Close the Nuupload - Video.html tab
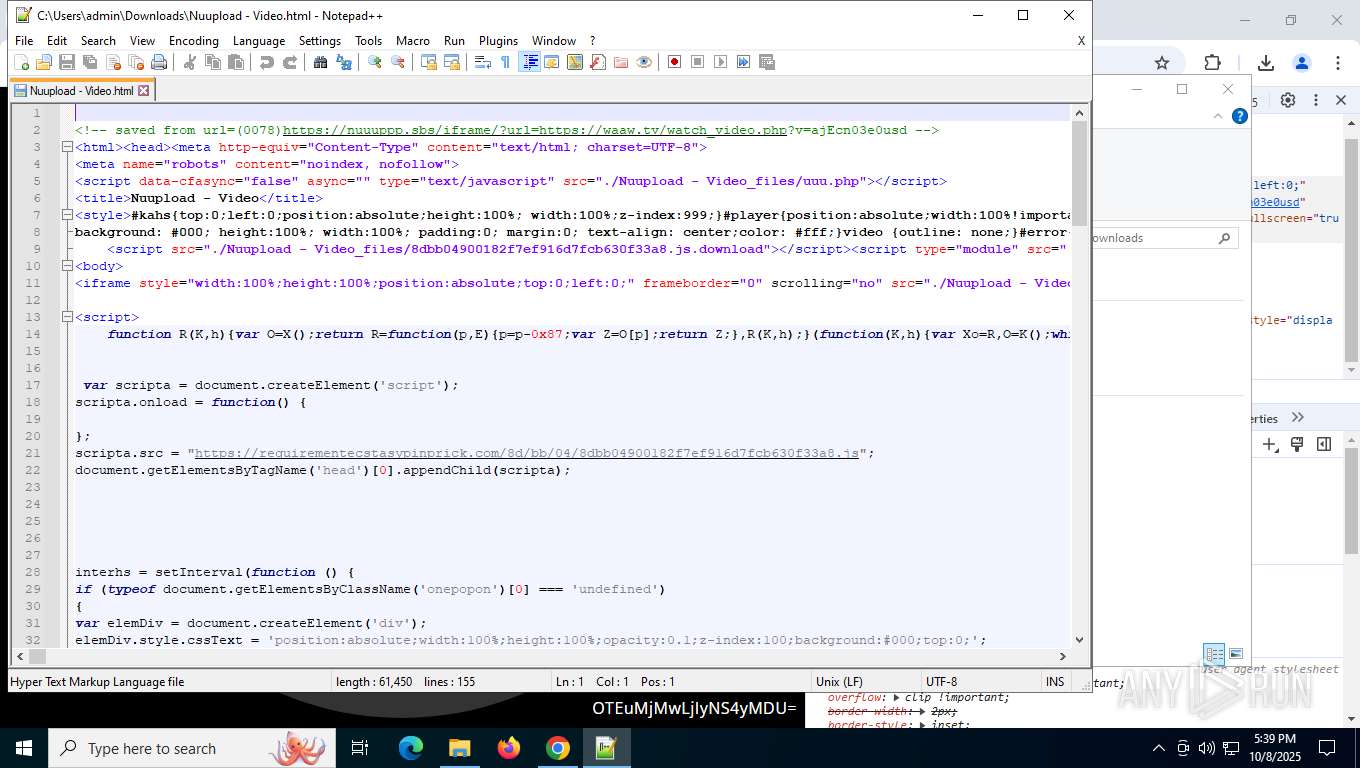Screen dimensions: 1360x768 click(x=143, y=90)
